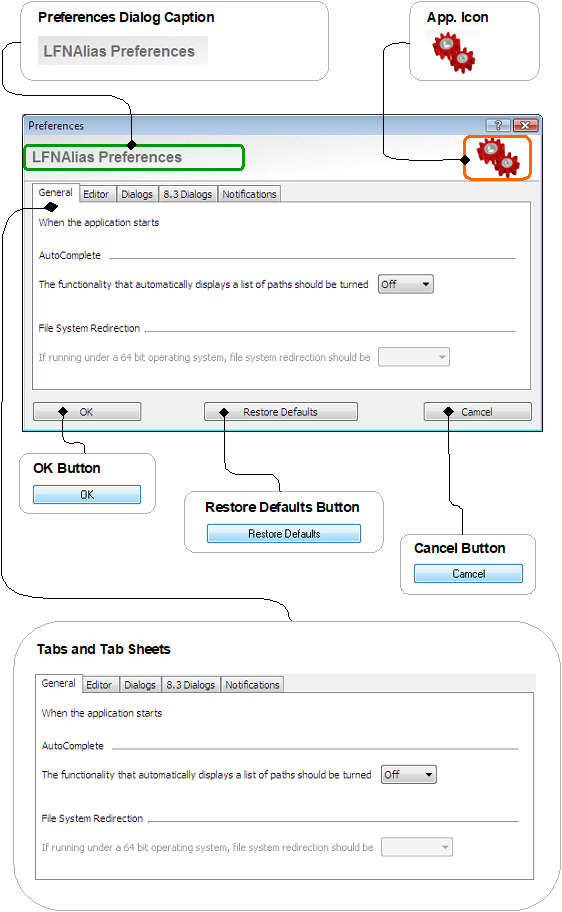Screen dimensions: 562x912
Task: Click the blue OK button in the OK Button callout
Action: pos(87,494)
